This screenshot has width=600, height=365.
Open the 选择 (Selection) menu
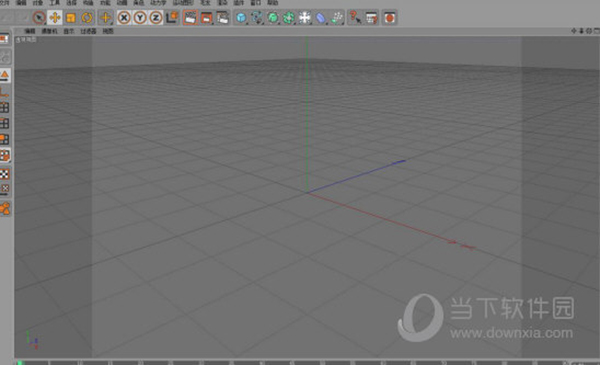(71, 3)
